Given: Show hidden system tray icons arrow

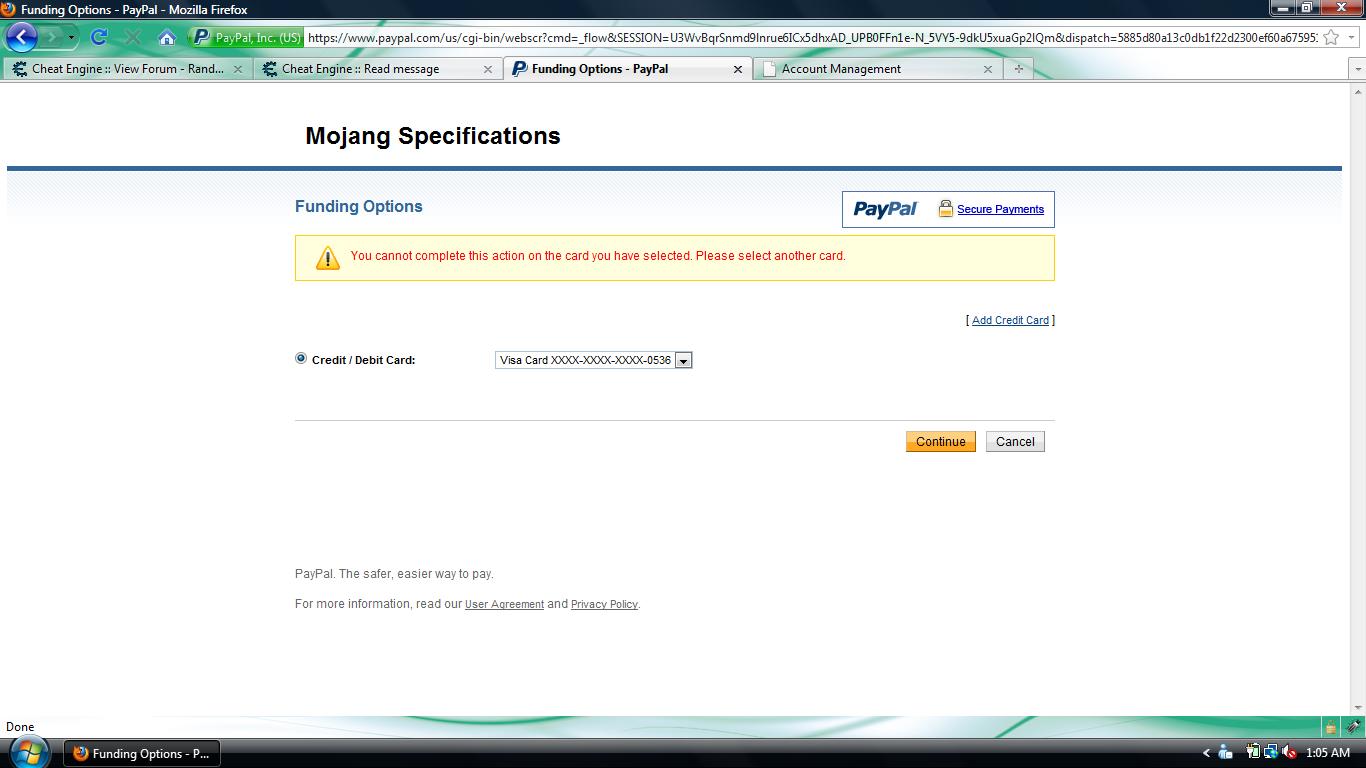Looking at the screenshot, I should [x=1206, y=753].
